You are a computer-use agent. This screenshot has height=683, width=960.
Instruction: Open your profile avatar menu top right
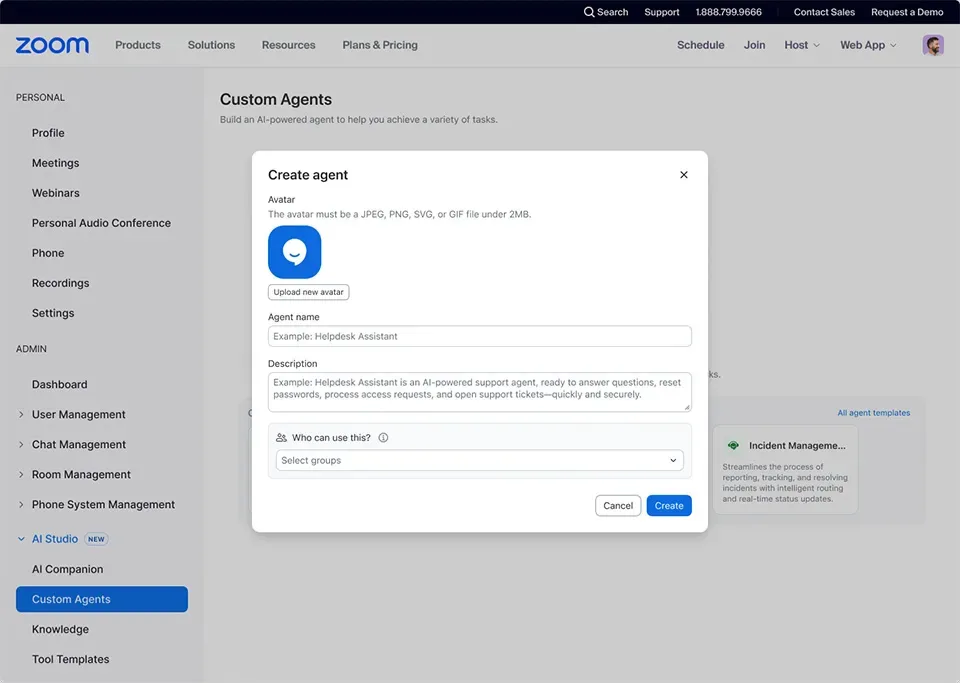pyautogui.click(x=932, y=45)
